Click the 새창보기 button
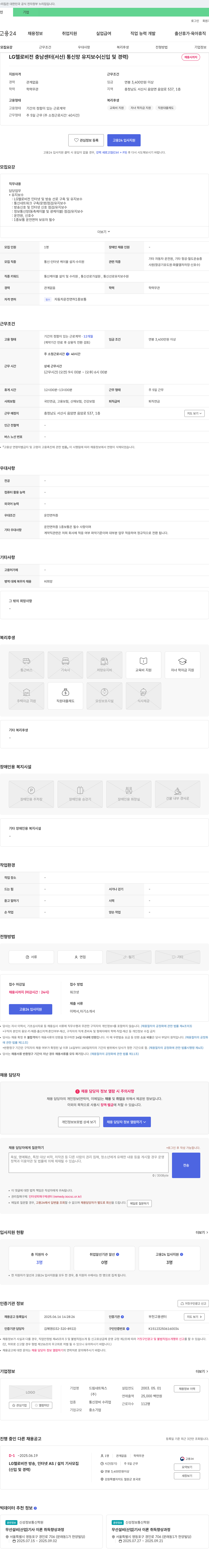The height and width of the screenshot is (1568, 209). pos(187,1476)
